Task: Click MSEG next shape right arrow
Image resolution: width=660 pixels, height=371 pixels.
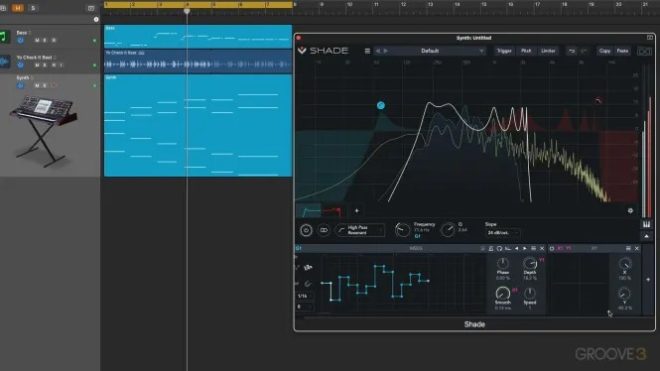Action: 524,249
